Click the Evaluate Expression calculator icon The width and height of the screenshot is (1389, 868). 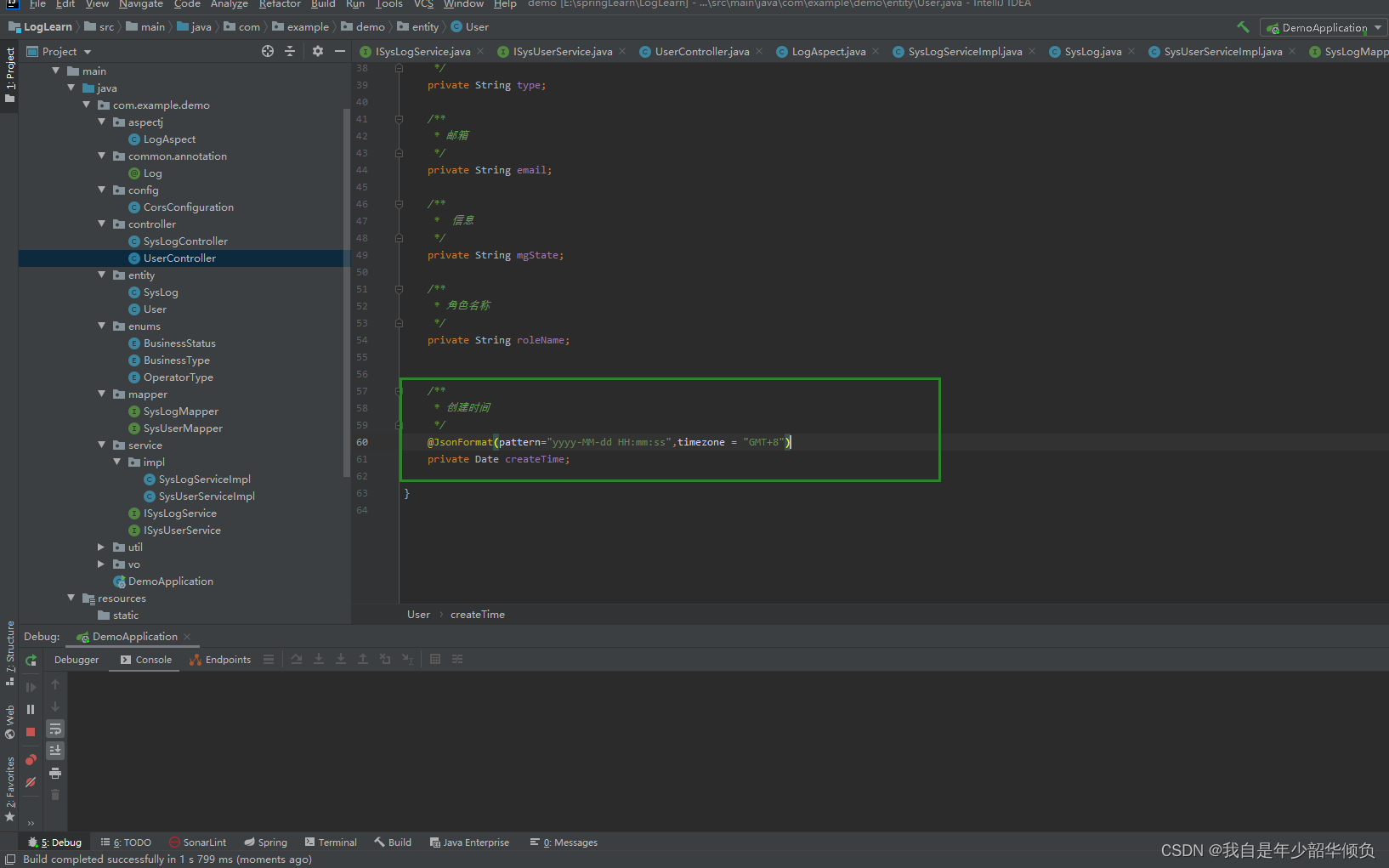(435, 659)
